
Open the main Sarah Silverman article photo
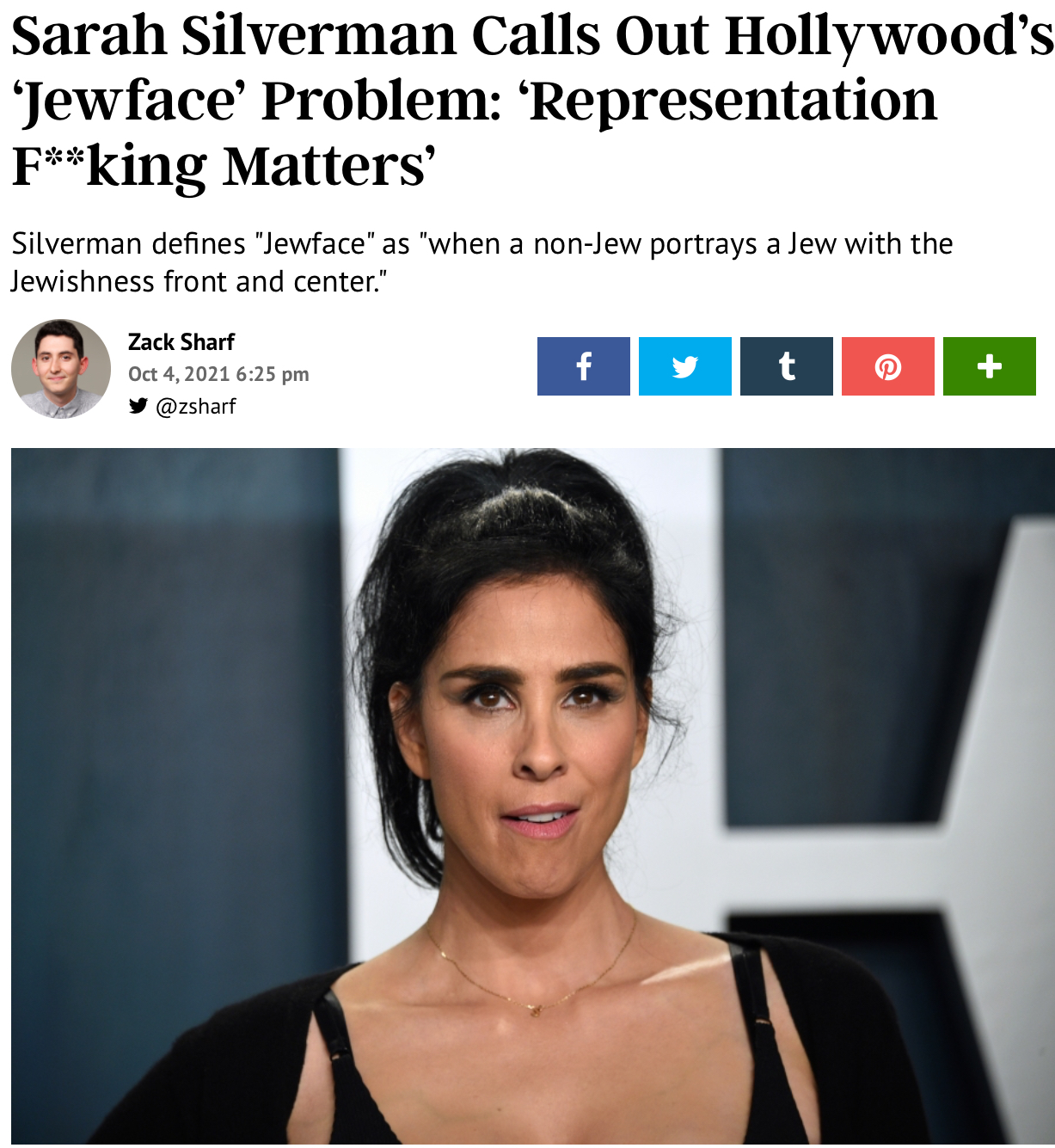pyautogui.click(x=533, y=796)
